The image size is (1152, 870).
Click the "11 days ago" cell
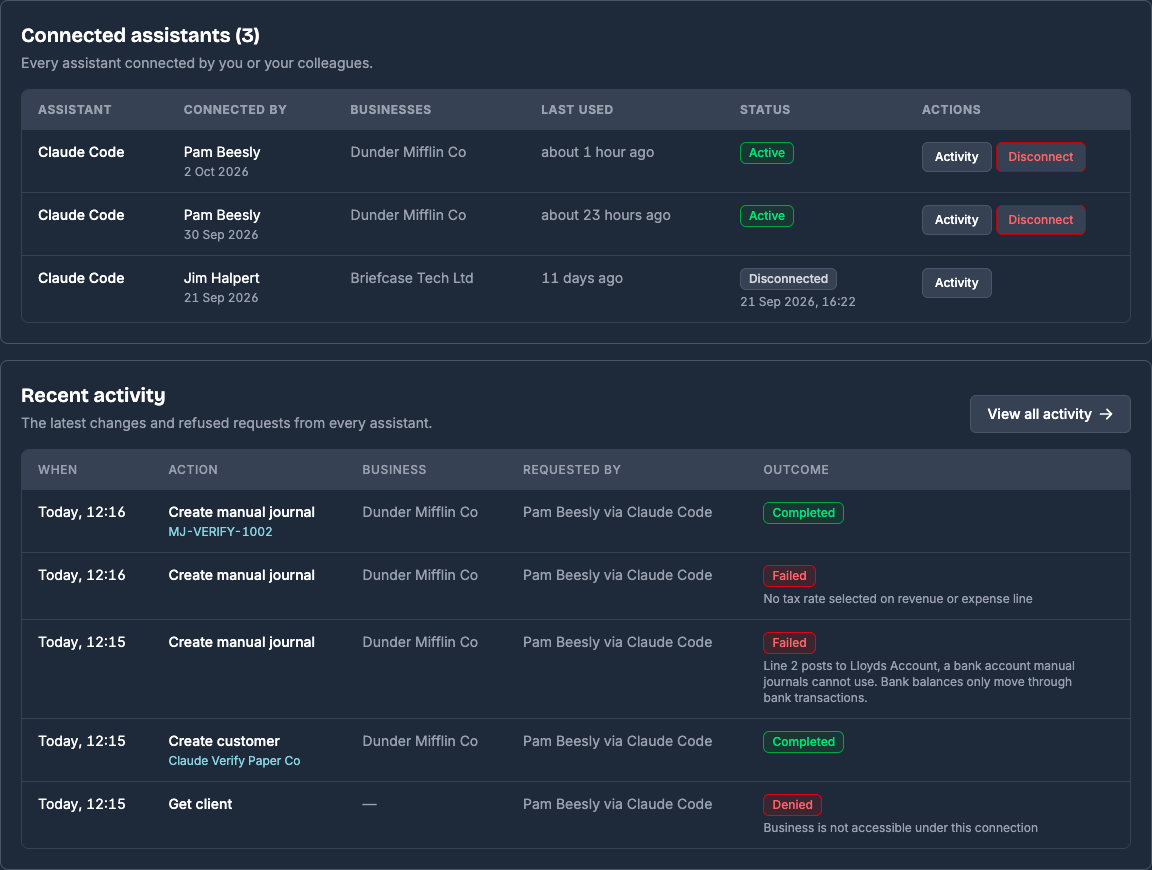(582, 278)
